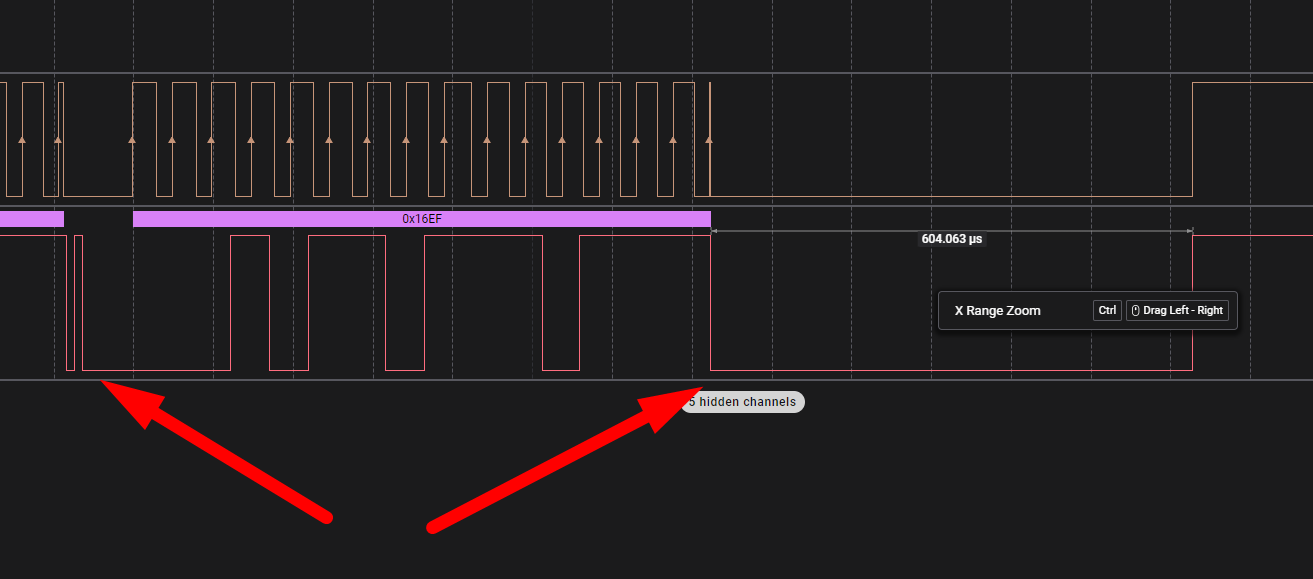Click the Drag Left - Right hint
The width and height of the screenshot is (1313, 579).
click(1177, 311)
